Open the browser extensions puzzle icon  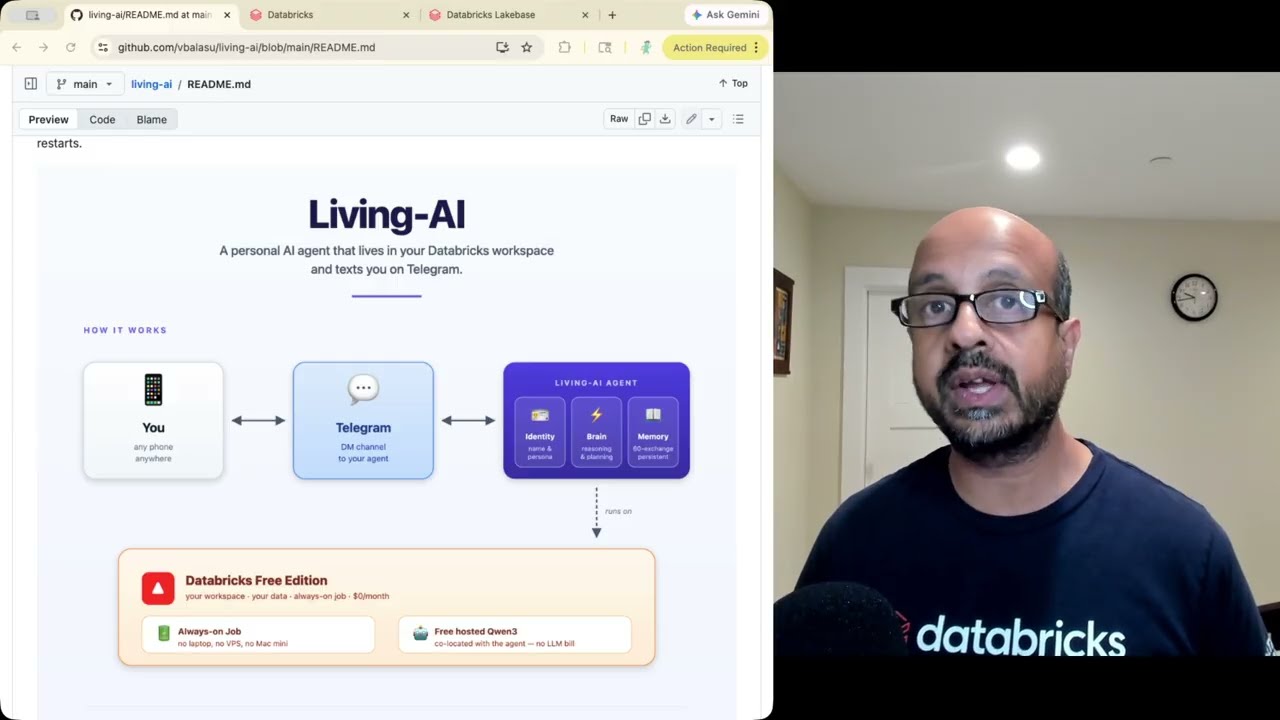pos(564,47)
